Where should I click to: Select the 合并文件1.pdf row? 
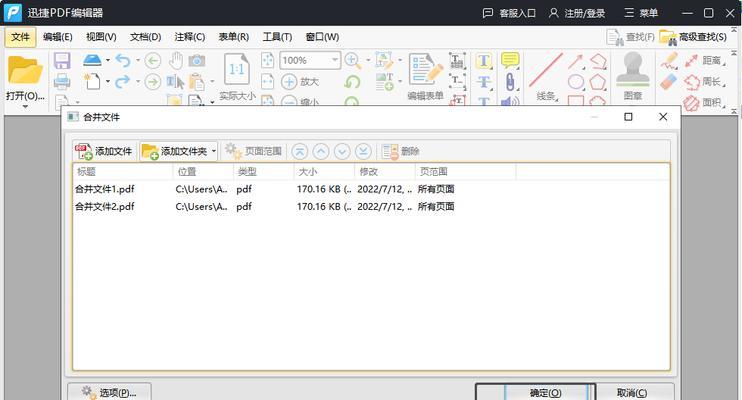(x=371, y=189)
